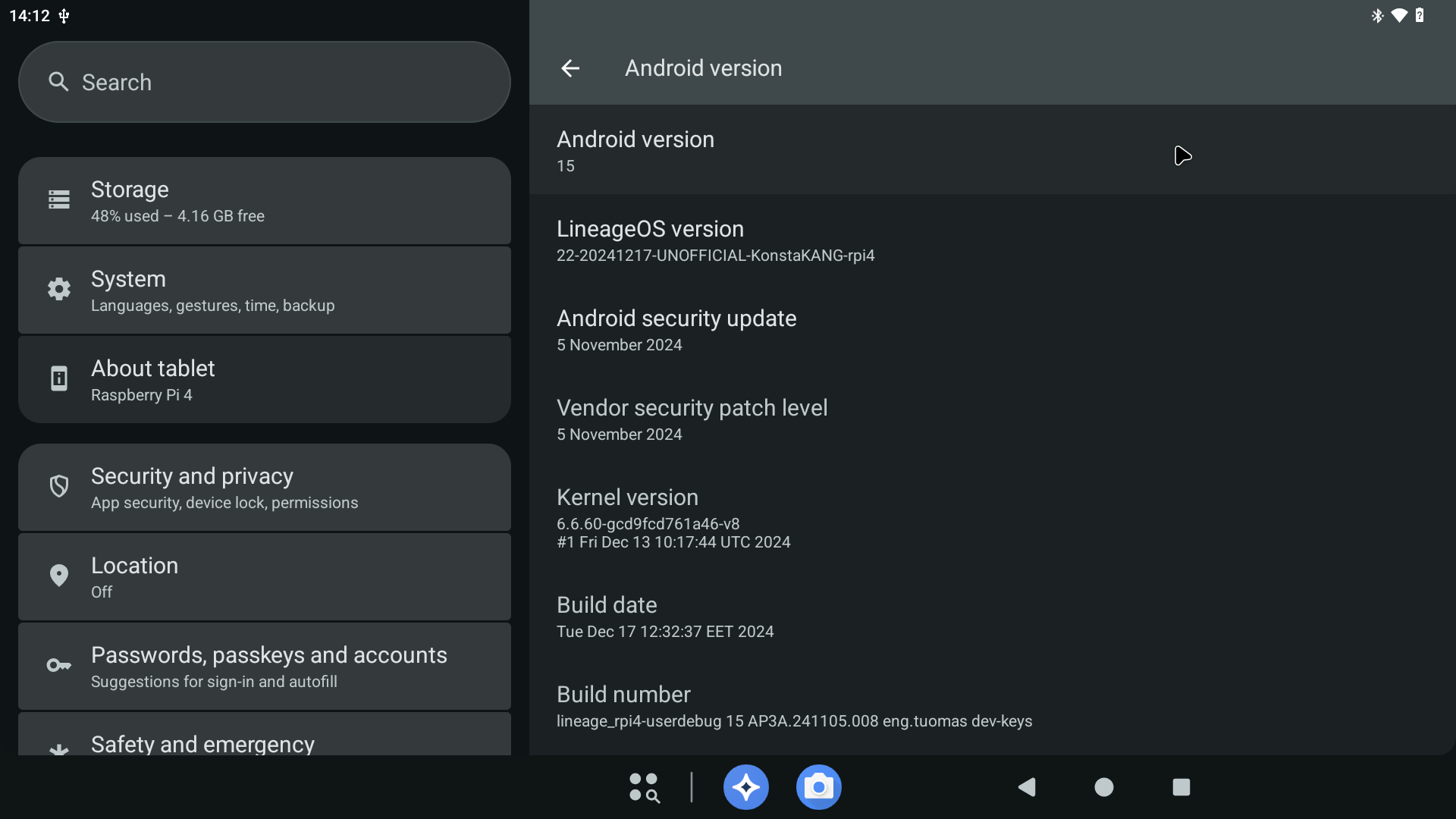Image resolution: width=1456 pixels, height=819 pixels.
Task: Open Security and privacy settings
Action: pyautogui.click(x=264, y=488)
